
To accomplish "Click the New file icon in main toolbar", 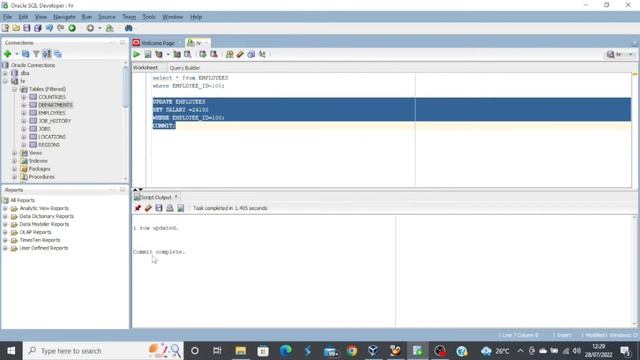I will (5, 28).
